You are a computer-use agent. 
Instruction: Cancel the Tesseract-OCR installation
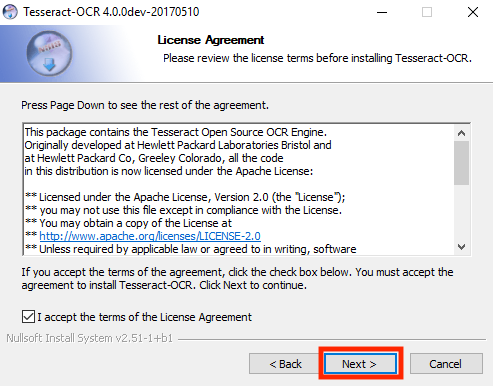446,364
